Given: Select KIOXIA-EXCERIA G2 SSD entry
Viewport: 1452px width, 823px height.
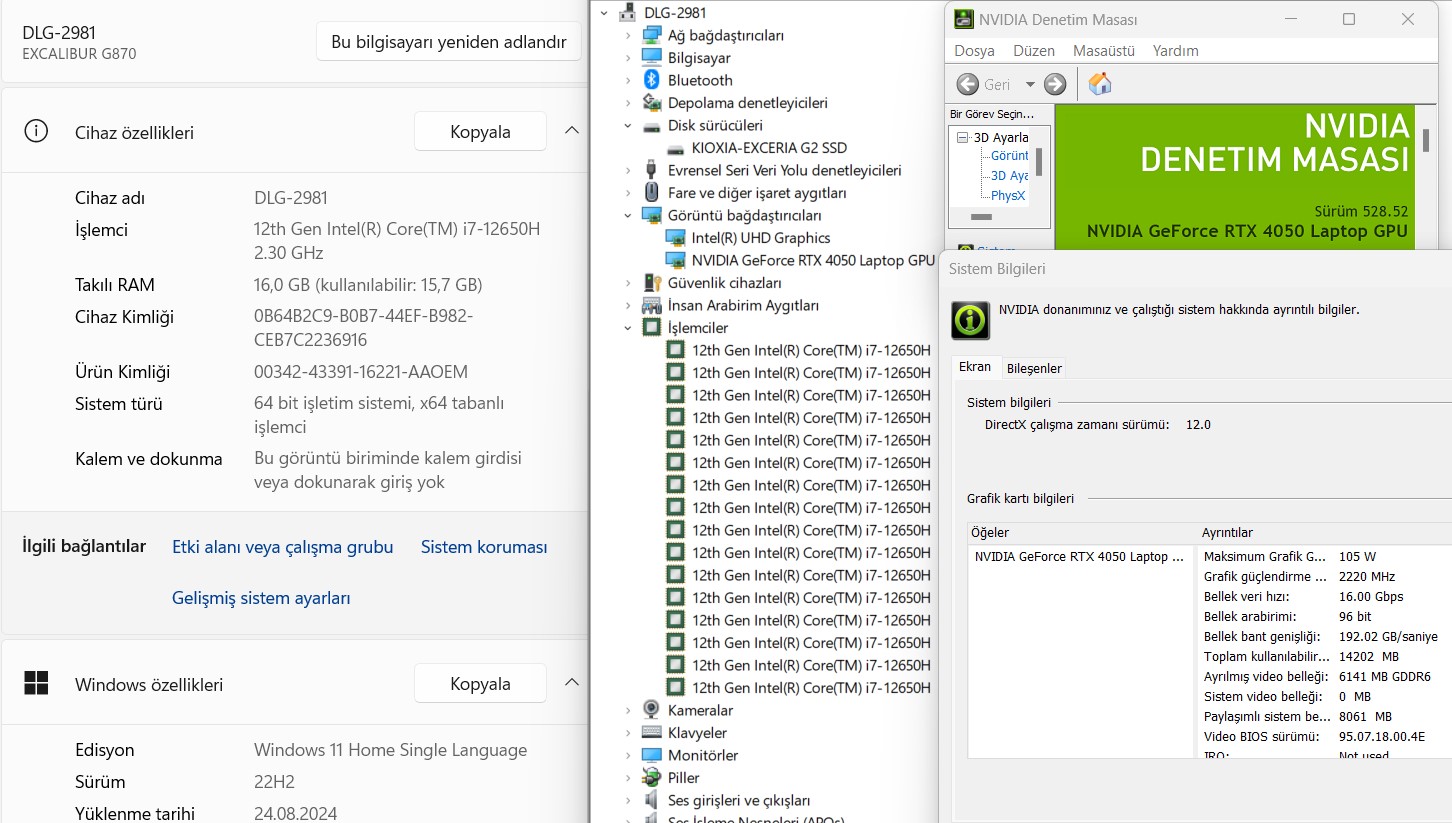Looking at the screenshot, I should point(769,148).
